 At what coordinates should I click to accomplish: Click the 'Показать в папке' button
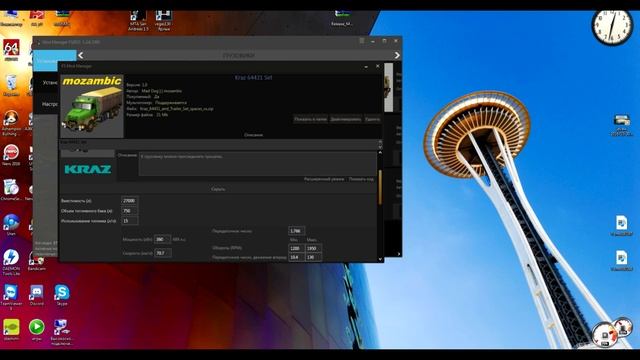[x=310, y=119]
